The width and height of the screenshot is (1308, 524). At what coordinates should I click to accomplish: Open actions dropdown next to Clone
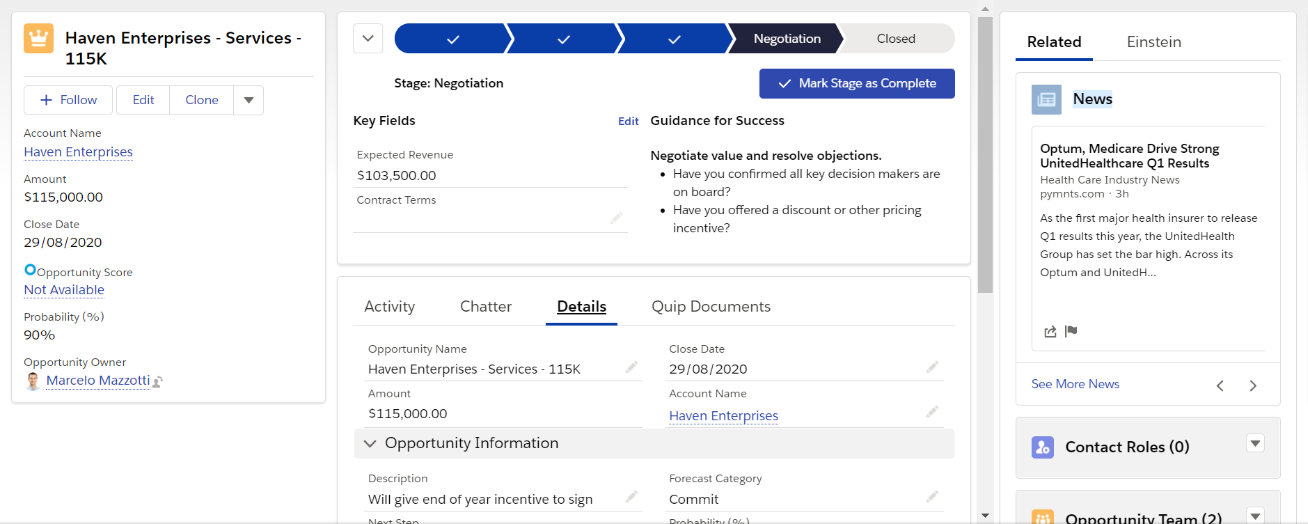pyautogui.click(x=249, y=100)
